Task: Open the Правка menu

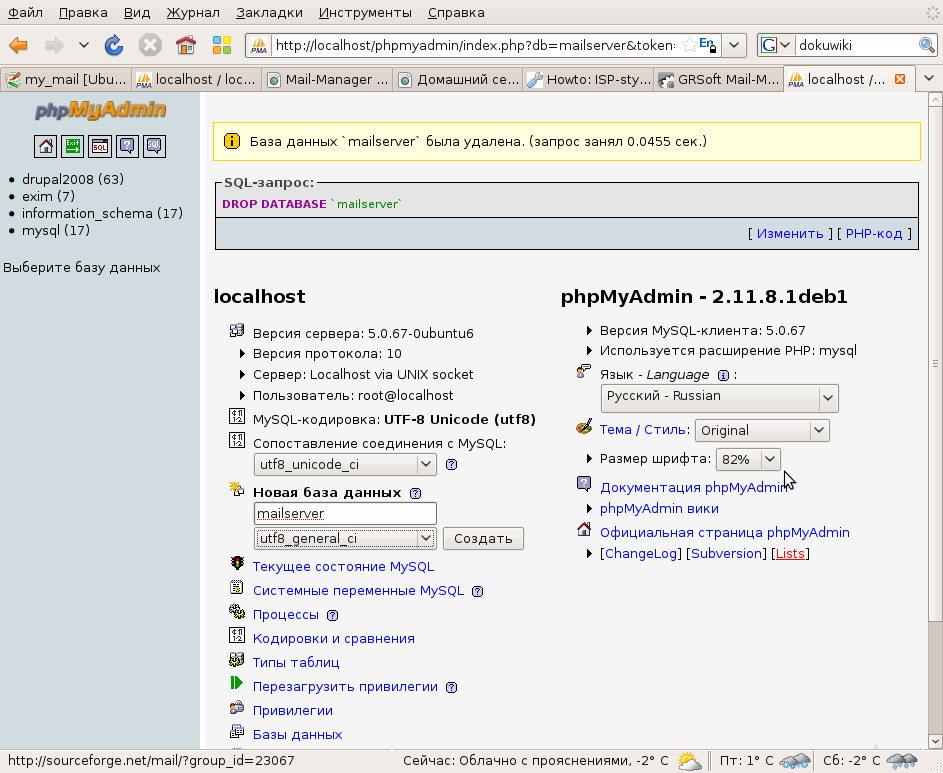Action: (x=83, y=13)
